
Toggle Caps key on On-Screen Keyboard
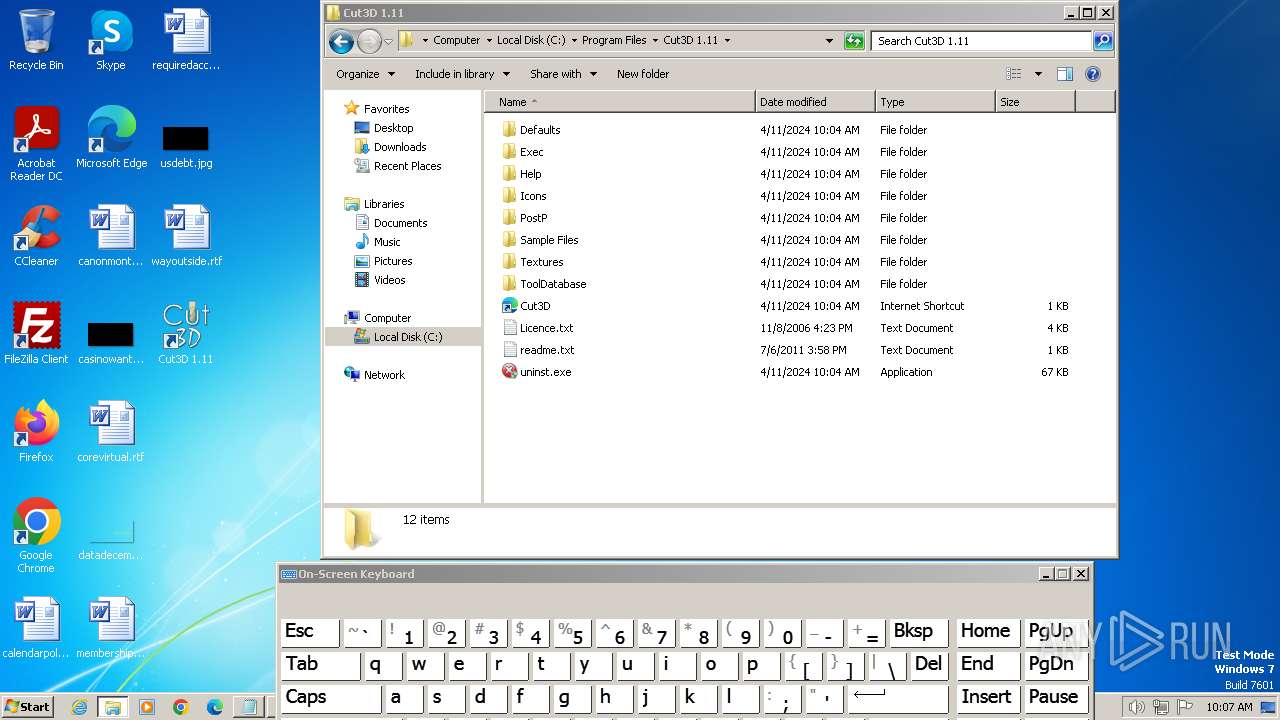click(331, 698)
